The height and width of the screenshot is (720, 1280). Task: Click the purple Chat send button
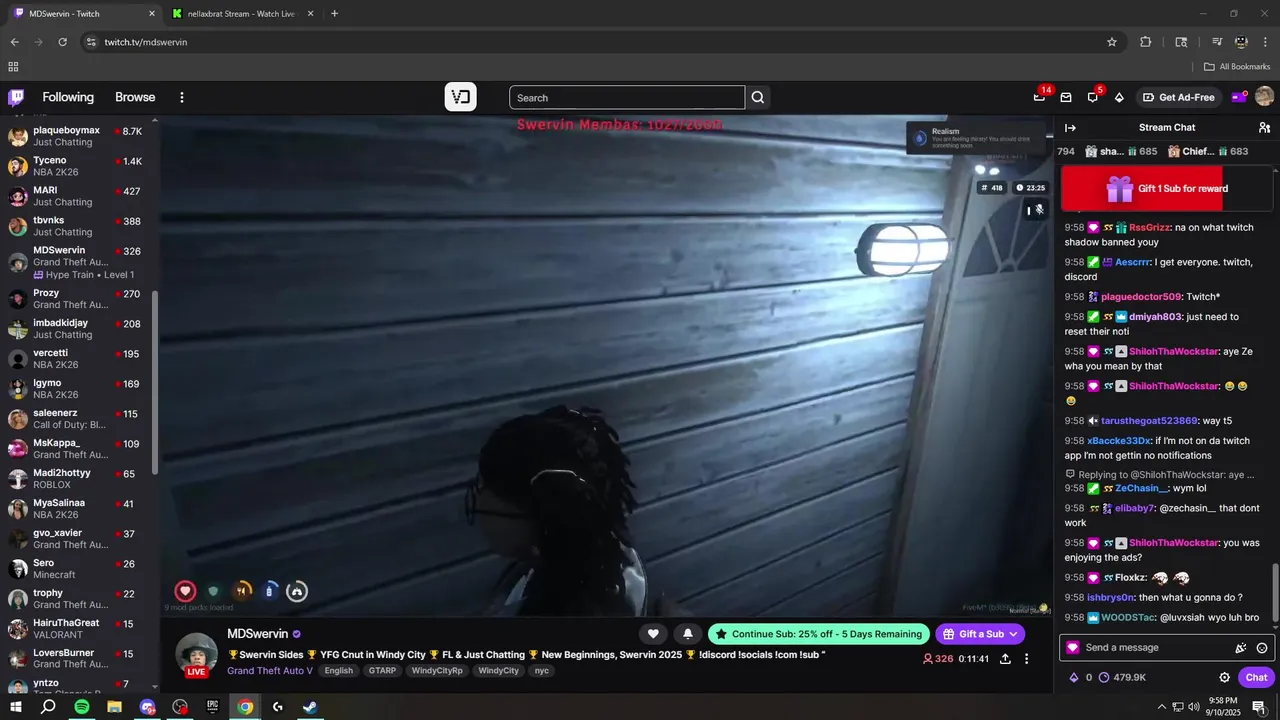point(1256,677)
